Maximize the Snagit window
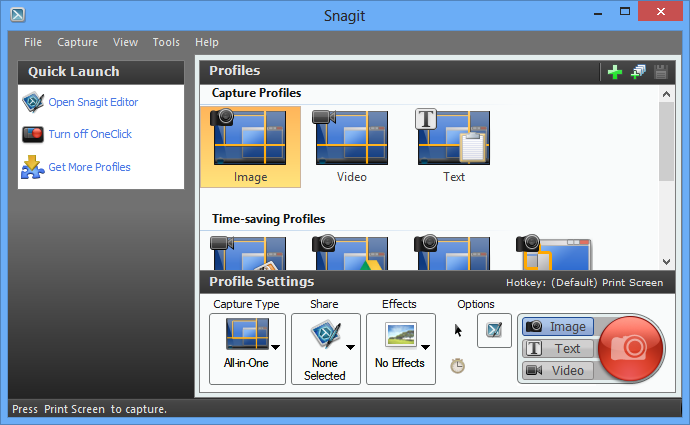Viewport: 690px width, 425px height. (x=625, y=12)
